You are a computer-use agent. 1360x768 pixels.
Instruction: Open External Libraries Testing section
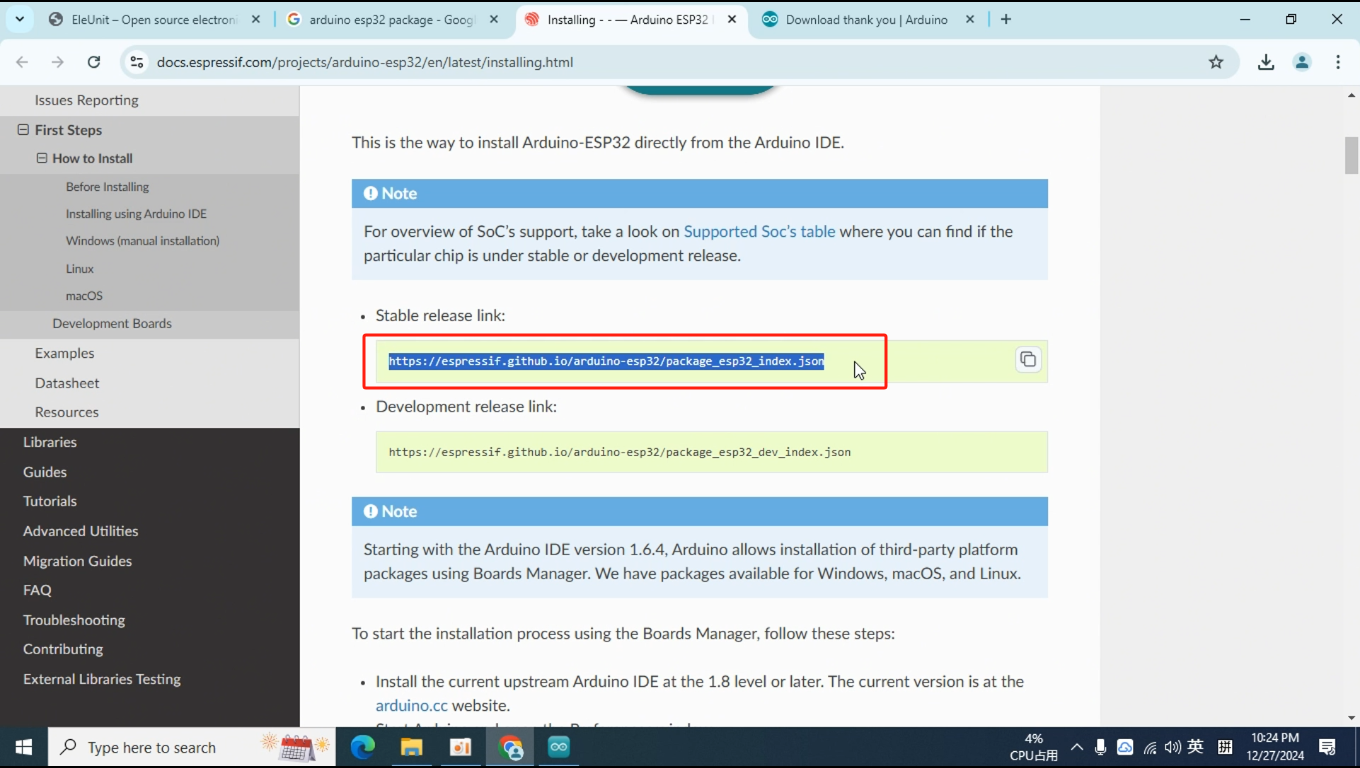102,679
